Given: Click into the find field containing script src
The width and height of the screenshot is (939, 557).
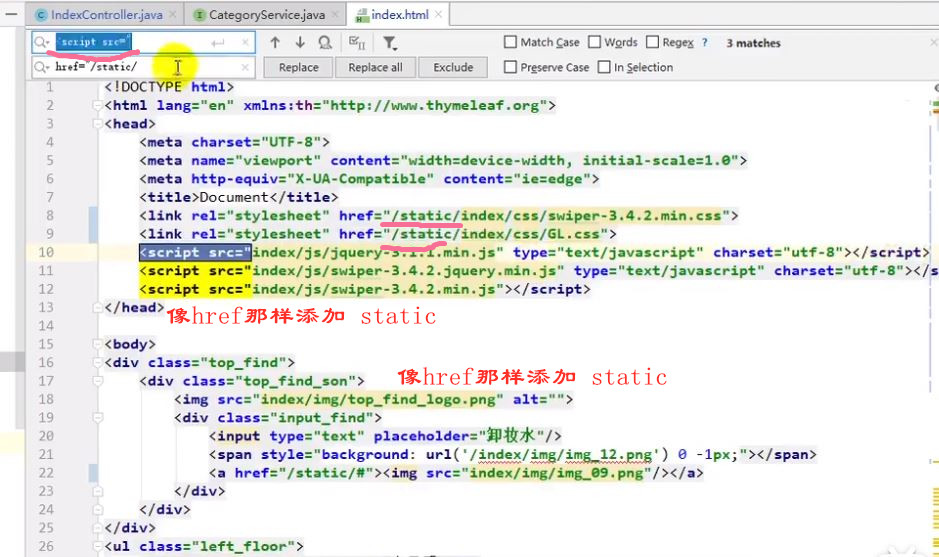Looking at the screenshot, I should (x=144, y=43).
